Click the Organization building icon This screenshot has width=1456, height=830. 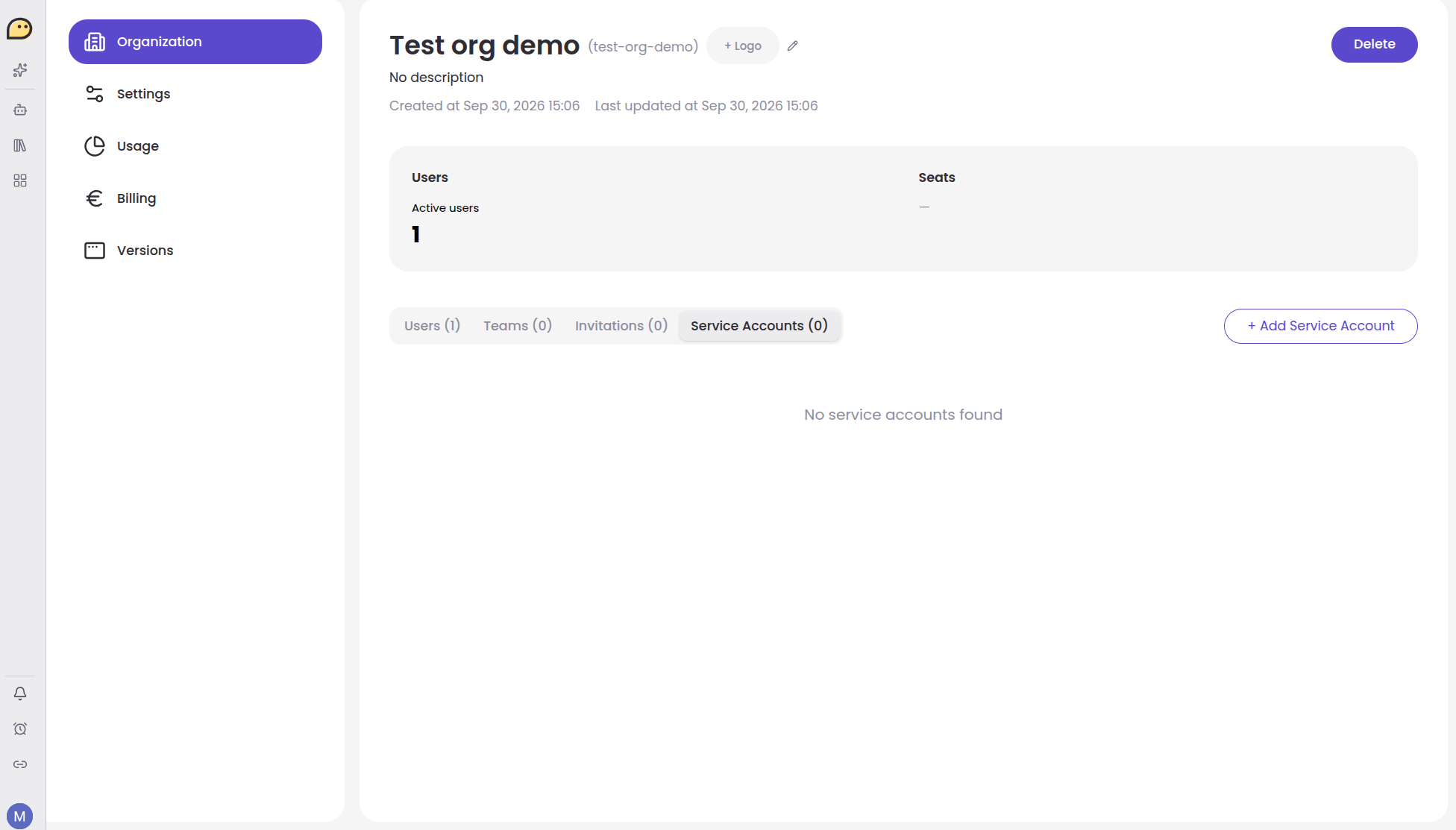pos(95,42)
